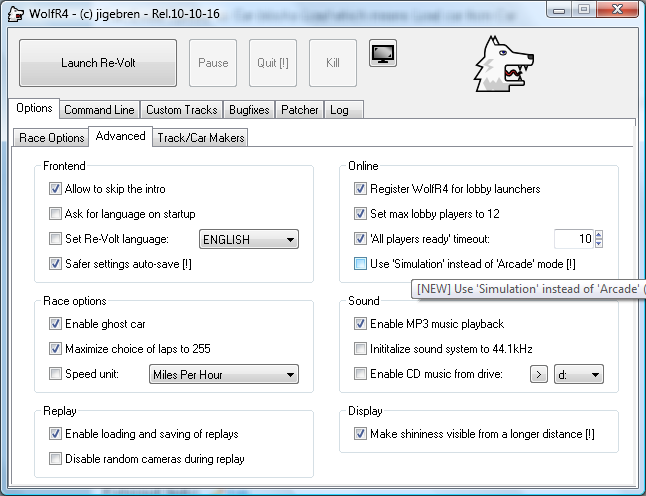Select the Race Options sub-tab
This screenshot has height=496, width=646.
point(51,138)
